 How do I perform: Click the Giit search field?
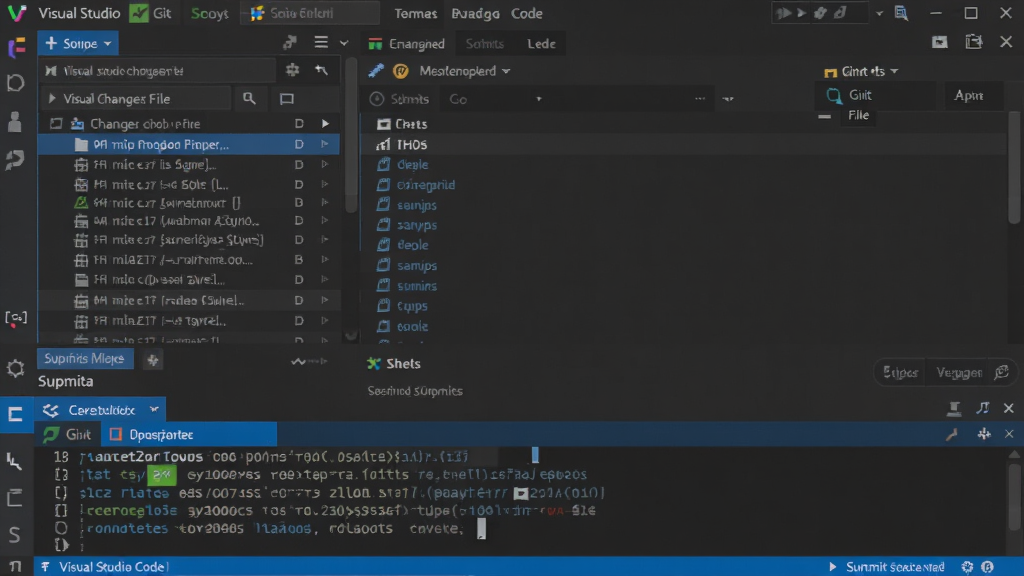point(876,95)
